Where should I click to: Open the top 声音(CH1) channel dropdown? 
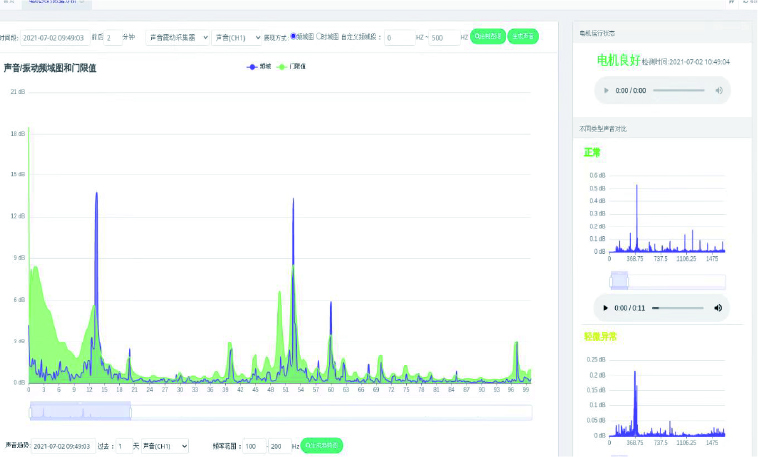(x=236, y=37)
